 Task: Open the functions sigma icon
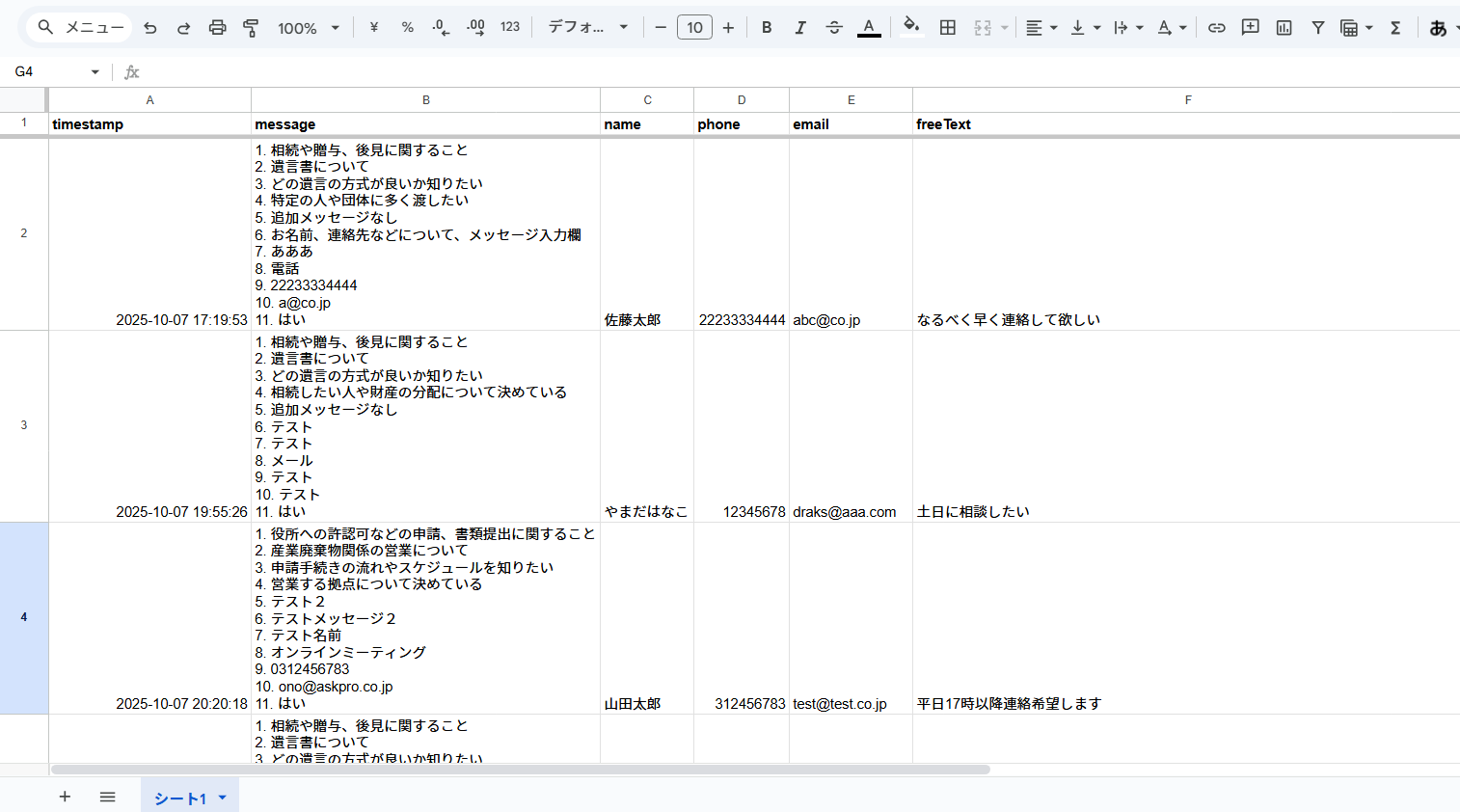click(x=1395, y=28)
